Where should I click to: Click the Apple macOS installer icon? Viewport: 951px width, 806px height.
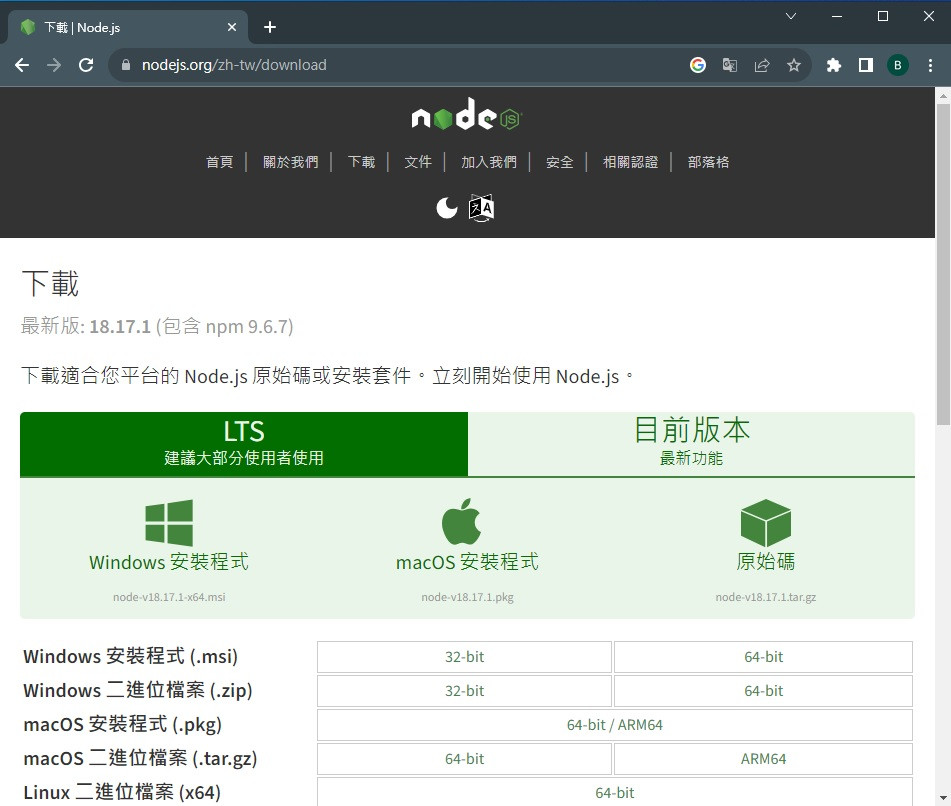462,522
